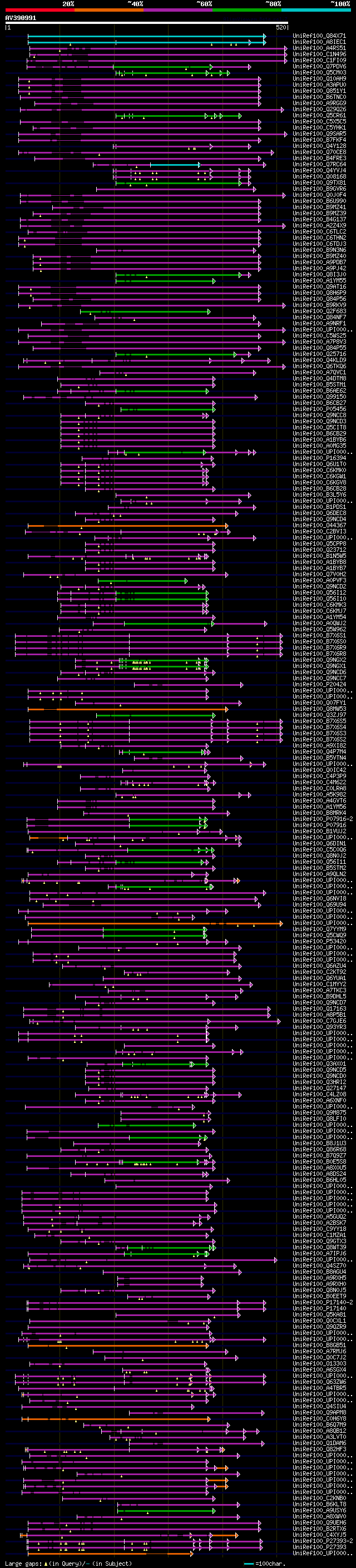
Task: Select the UniRef100_Q8MW53 label
Action: pos(319,709)
